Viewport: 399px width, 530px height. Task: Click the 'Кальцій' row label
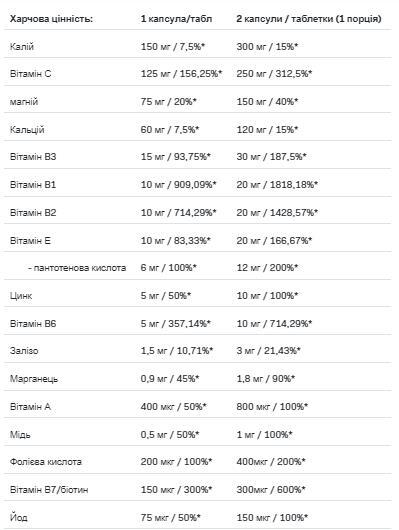27,130
